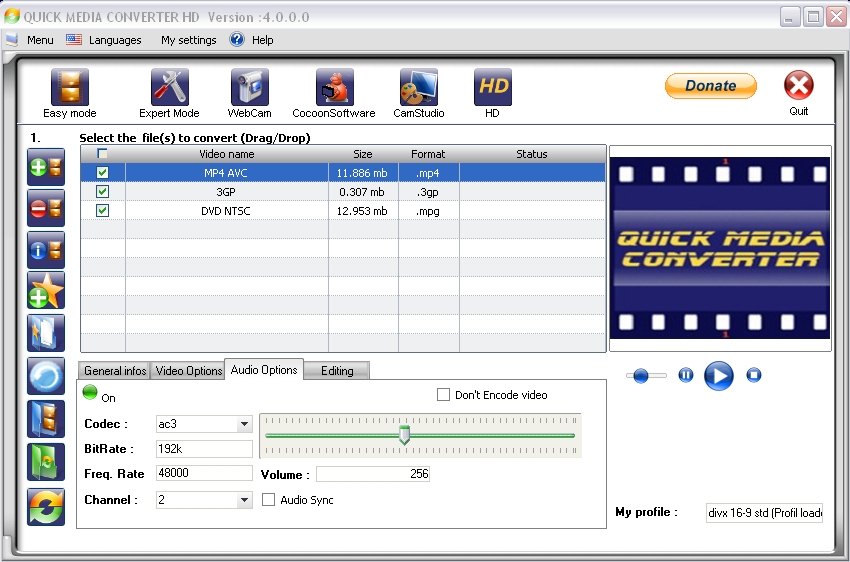Viewport: 850px width, 562px height.
Task: Switch to Easy mode
Action: click(69, 87)
